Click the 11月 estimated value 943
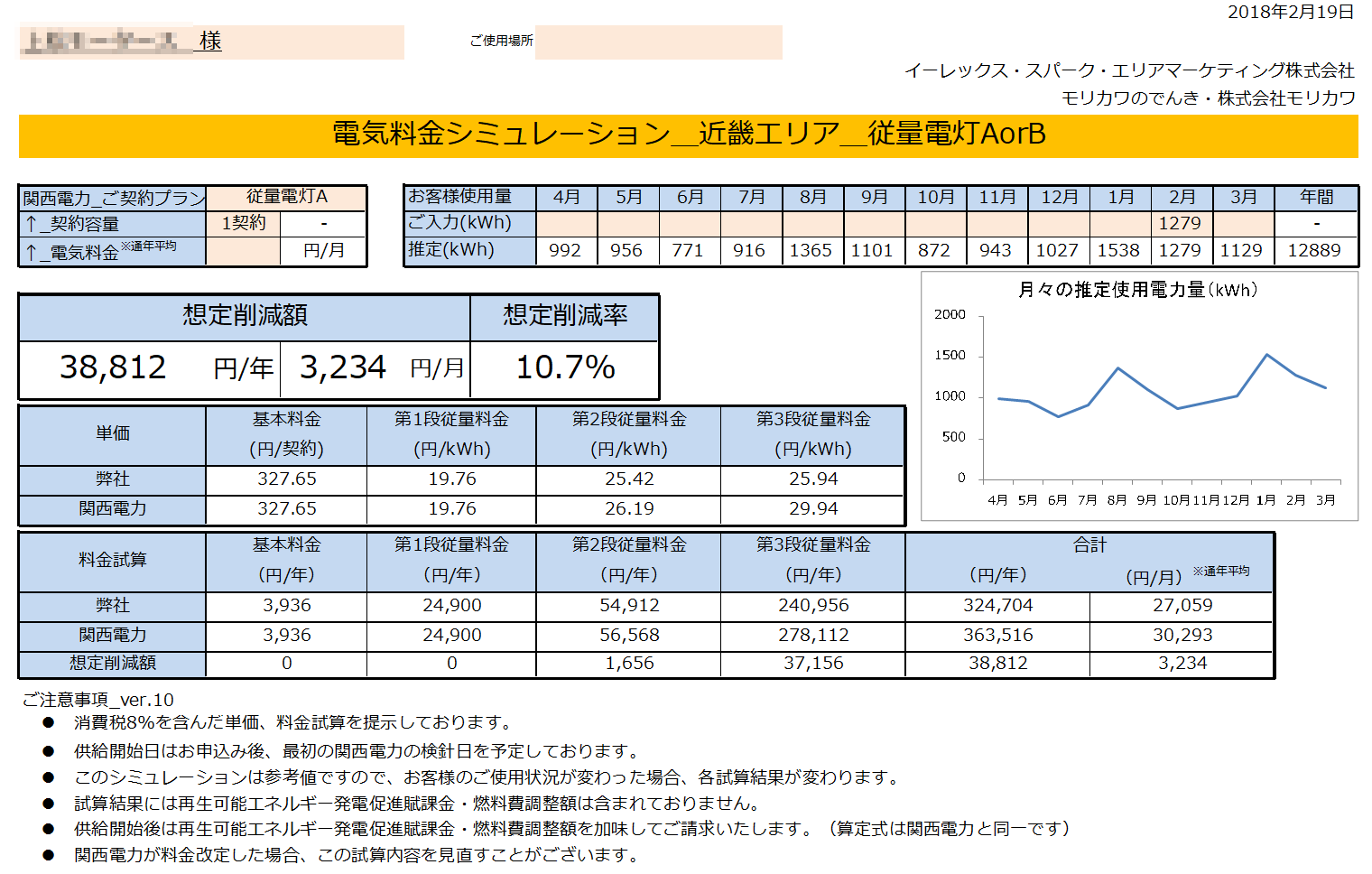1372x874 pixels. tap(997, 250)
